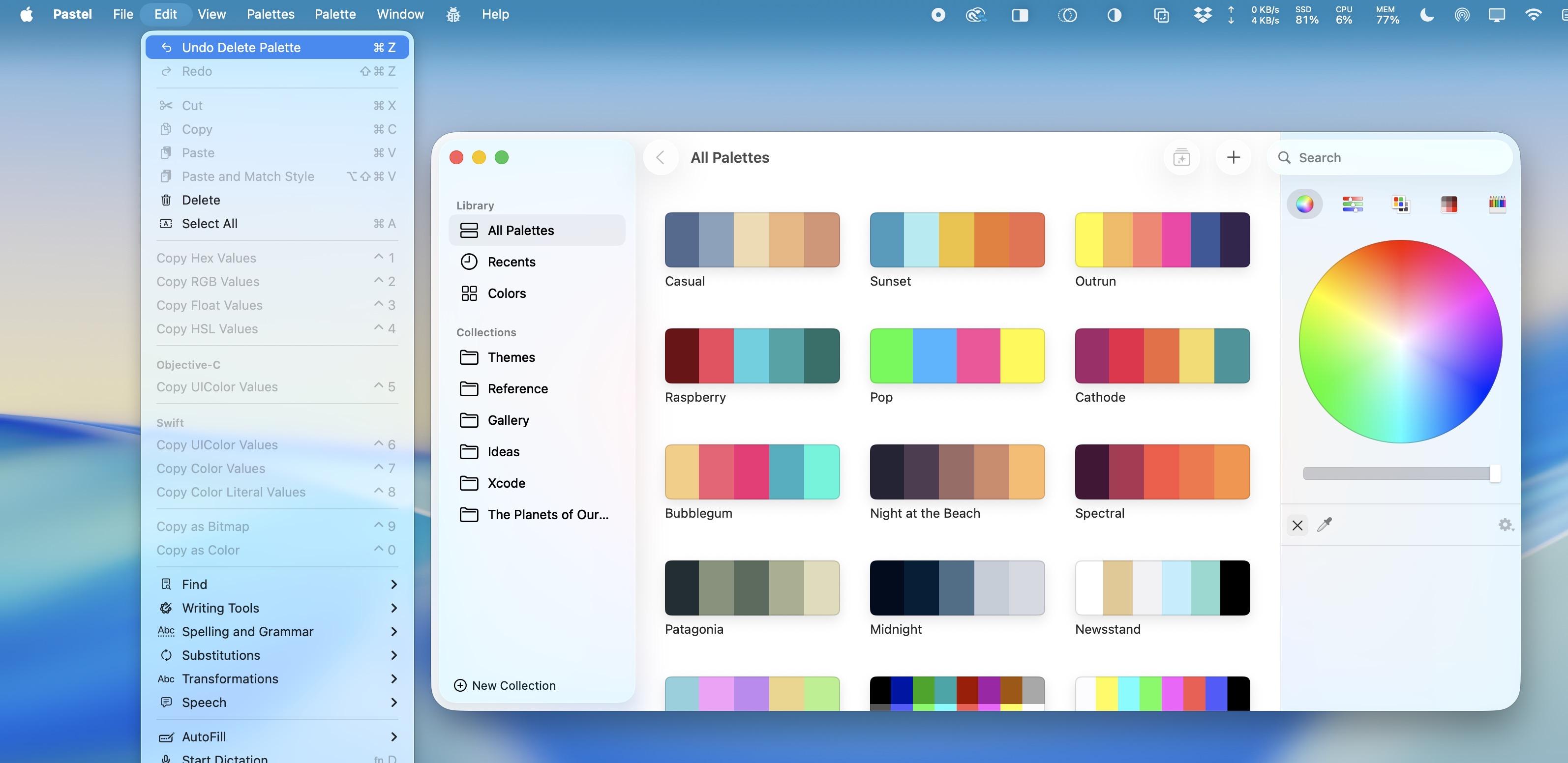Expand the Speech submenu
Image resolution: width=1568 pixels, height=763 pixels.
(x=277, y=702)
